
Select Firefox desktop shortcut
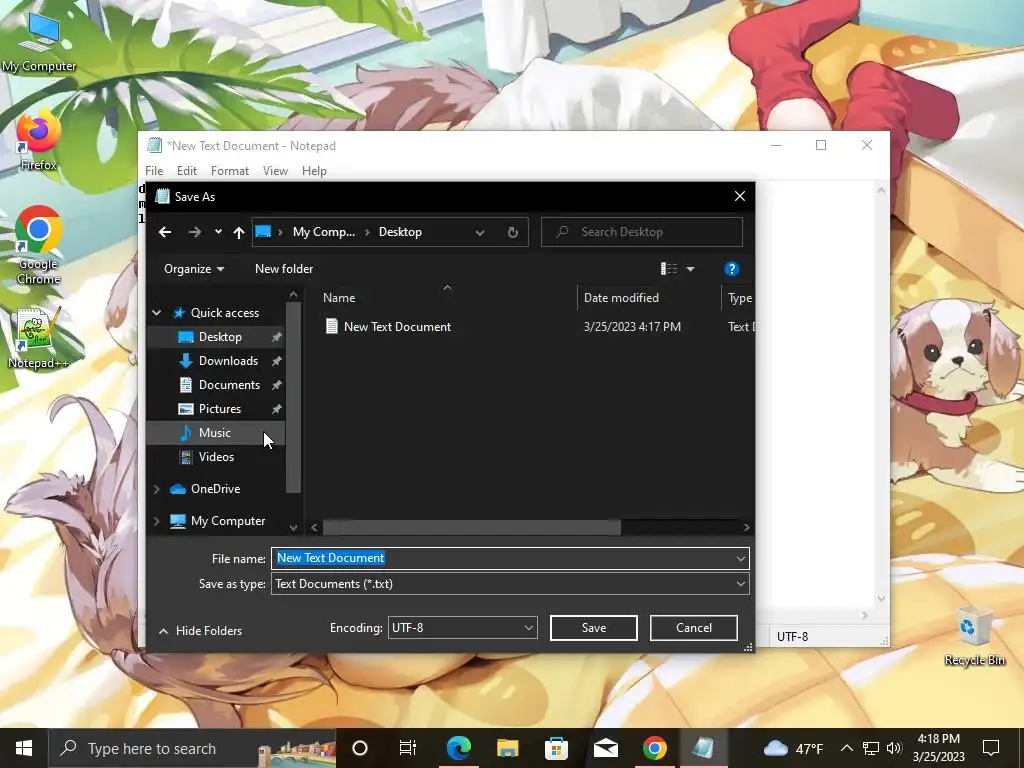pos(39,142)
